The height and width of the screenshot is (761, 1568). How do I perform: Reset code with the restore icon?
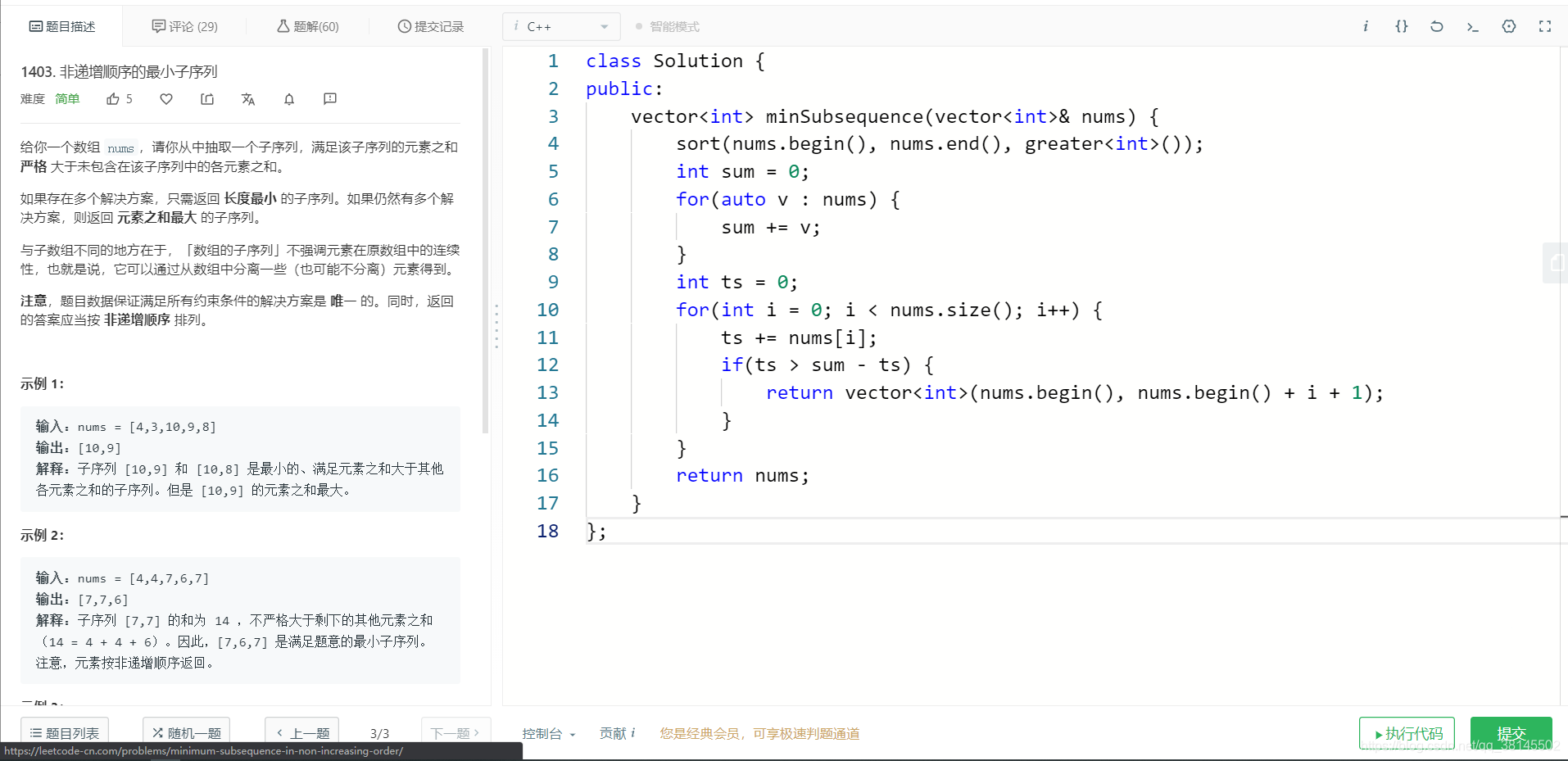click(x=1437, y=26)
